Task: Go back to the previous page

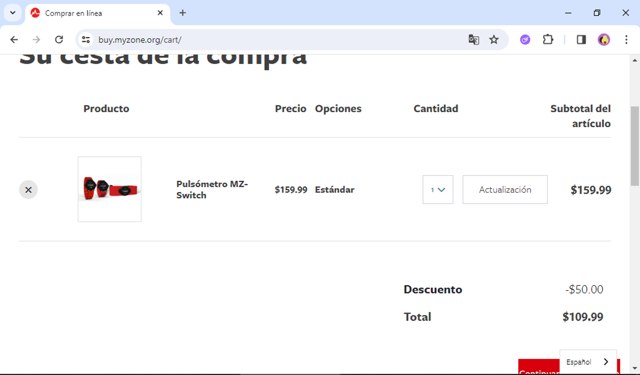Action: point(14,40)
